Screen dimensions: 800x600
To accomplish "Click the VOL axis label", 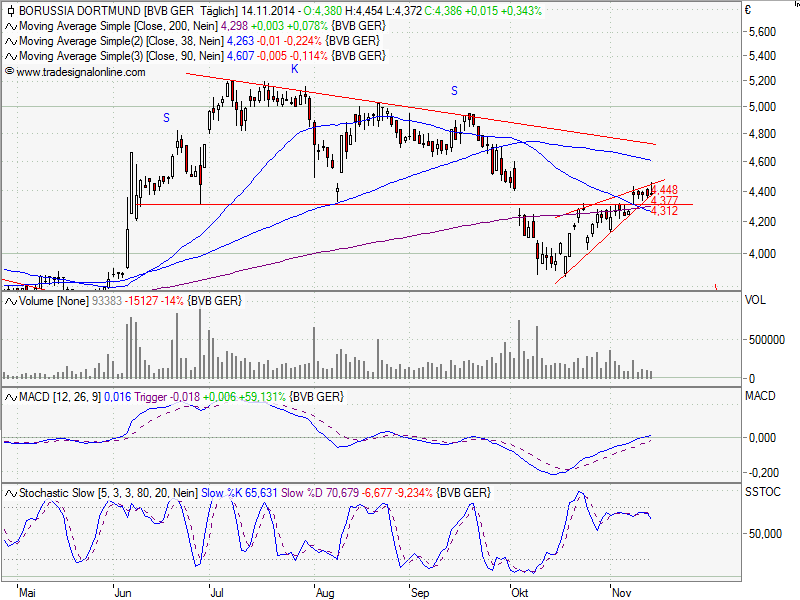I will [755, 300].
